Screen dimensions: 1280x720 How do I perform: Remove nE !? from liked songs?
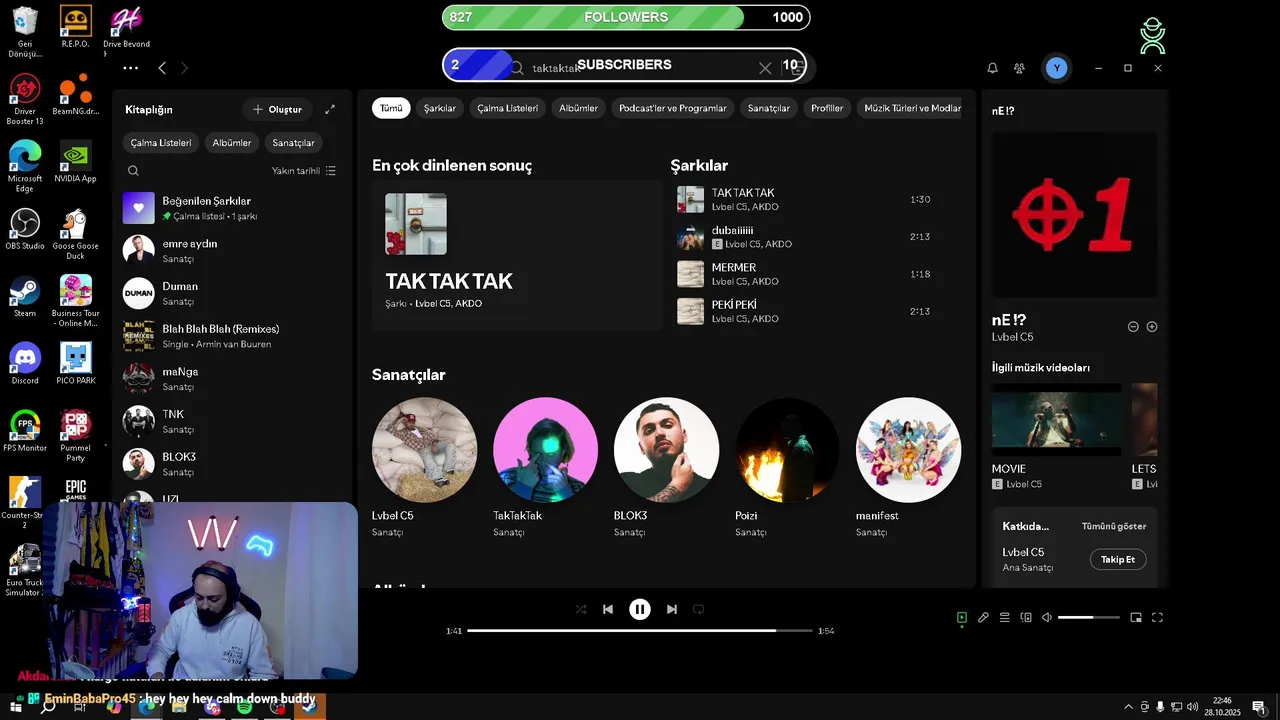[x=1133, y=327]
